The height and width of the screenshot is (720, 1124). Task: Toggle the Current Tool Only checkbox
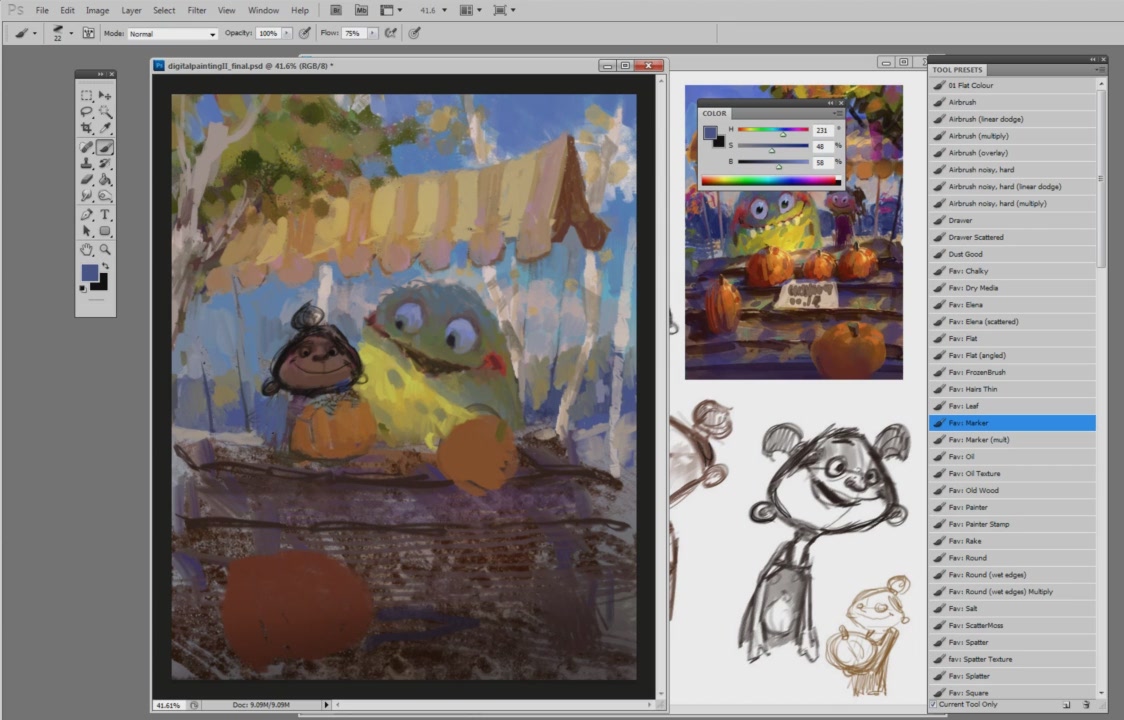coord(934,704)
